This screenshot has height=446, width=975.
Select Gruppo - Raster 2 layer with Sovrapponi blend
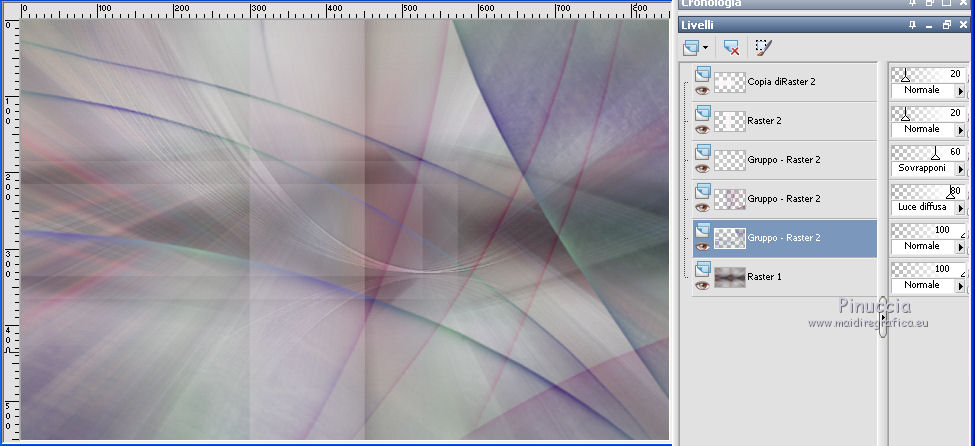783,160
